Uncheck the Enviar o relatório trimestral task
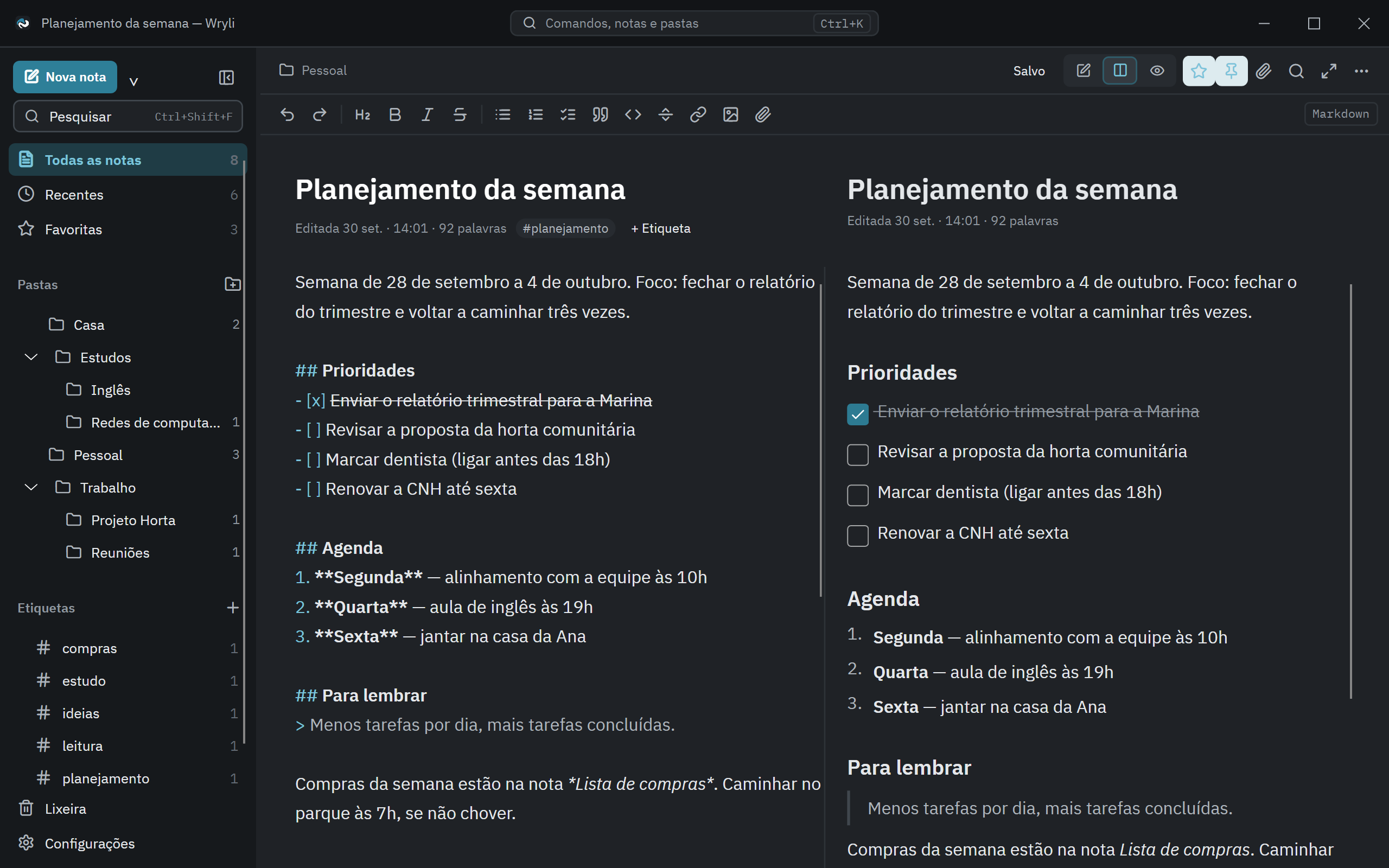The image size is (1389, 868). [857, 414]
